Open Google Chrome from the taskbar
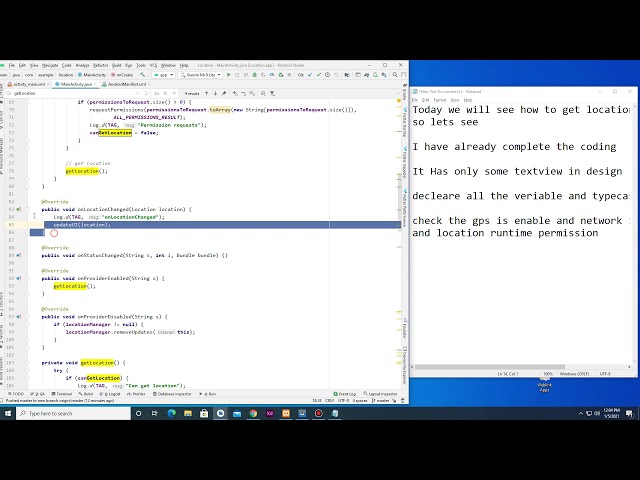 (253, 413)
